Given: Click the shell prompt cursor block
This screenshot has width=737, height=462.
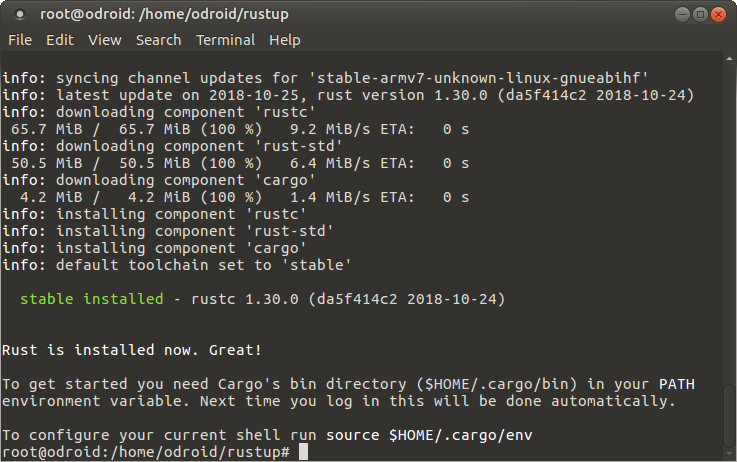Looking at the screenshot, I should [x=303, y=452].
